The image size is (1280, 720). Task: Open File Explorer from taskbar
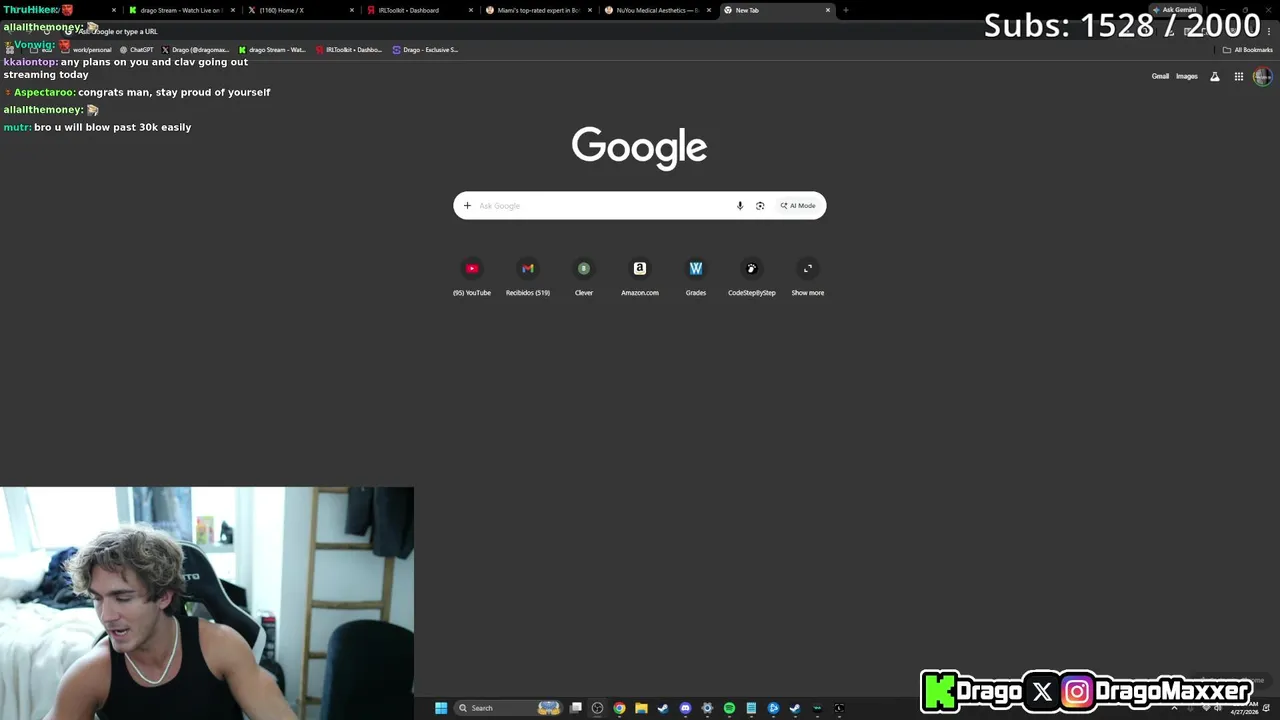tap(641, 708)
